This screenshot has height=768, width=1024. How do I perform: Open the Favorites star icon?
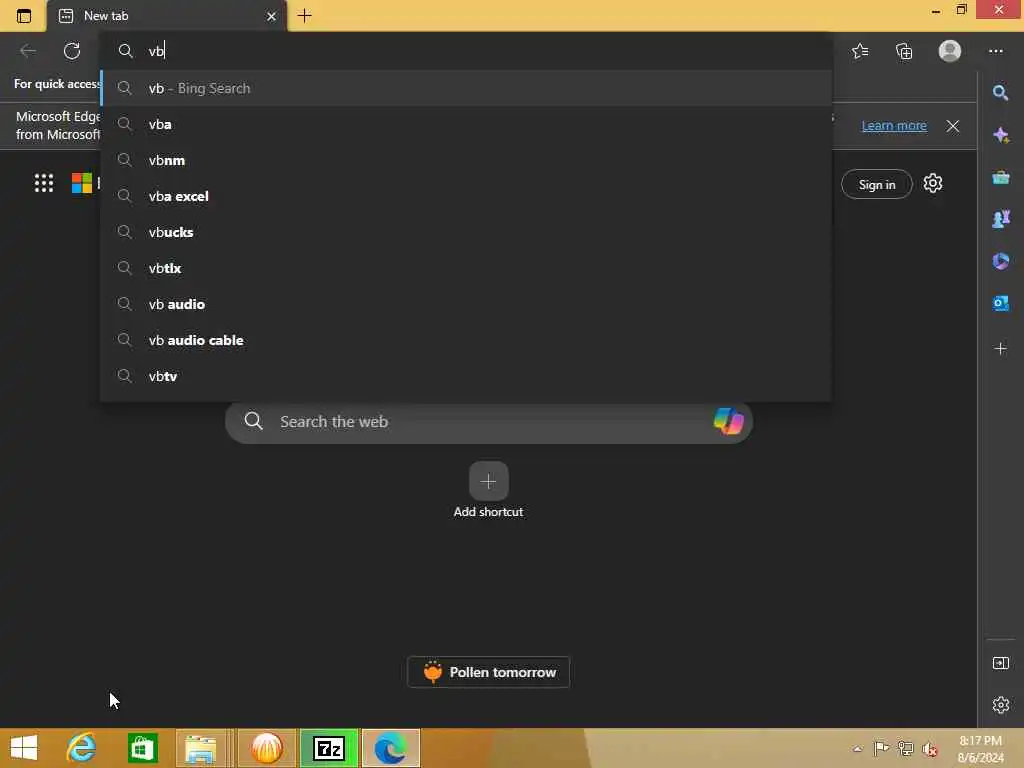coord(860,51)
